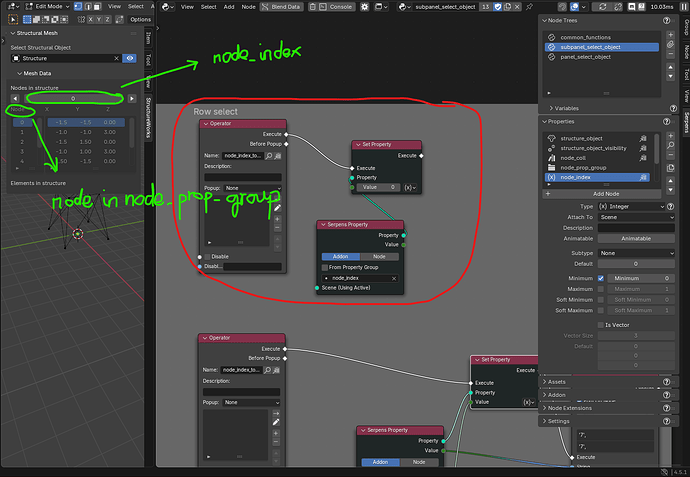Viewport: 690px width, 477px height.
Task: Clear the Structure object field with X
Action: tap(116, 58)
